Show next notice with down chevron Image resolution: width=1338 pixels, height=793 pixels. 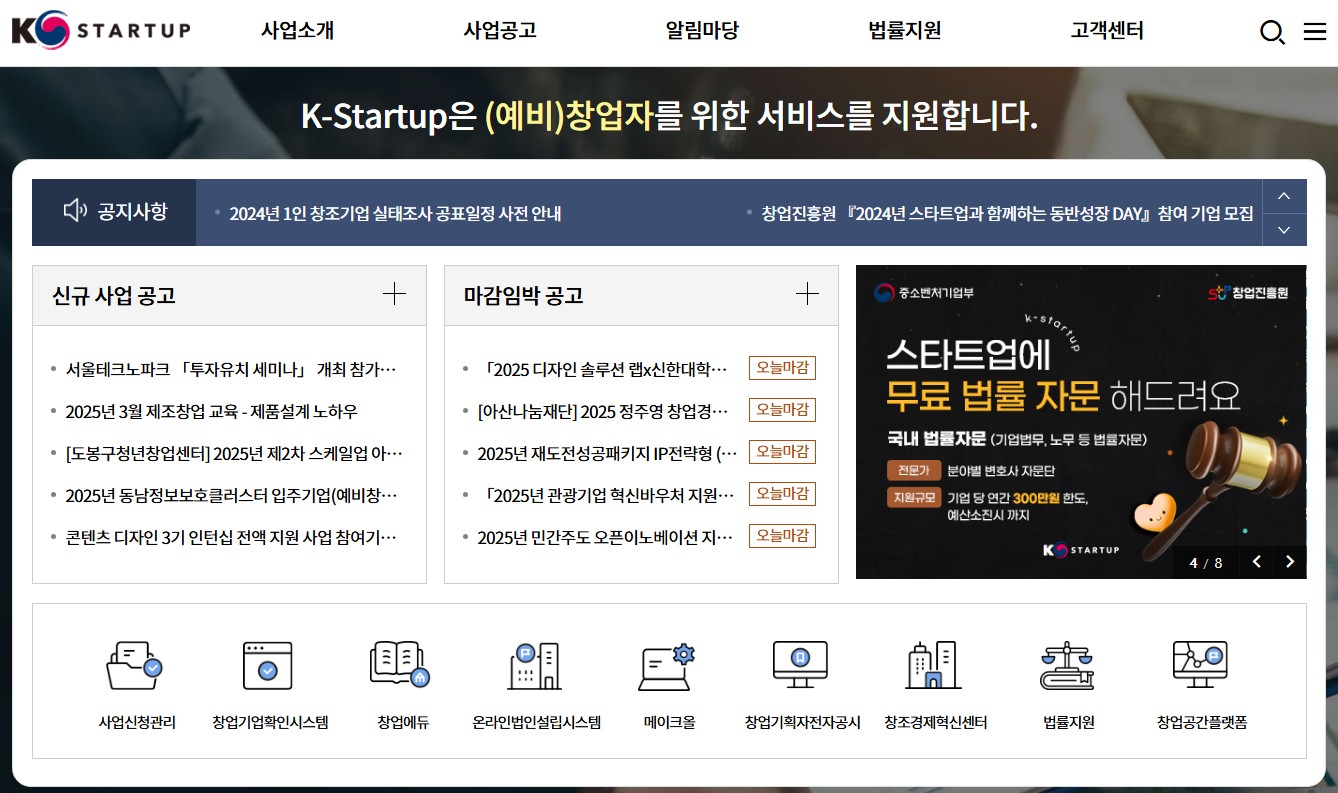pos(1285,230)
